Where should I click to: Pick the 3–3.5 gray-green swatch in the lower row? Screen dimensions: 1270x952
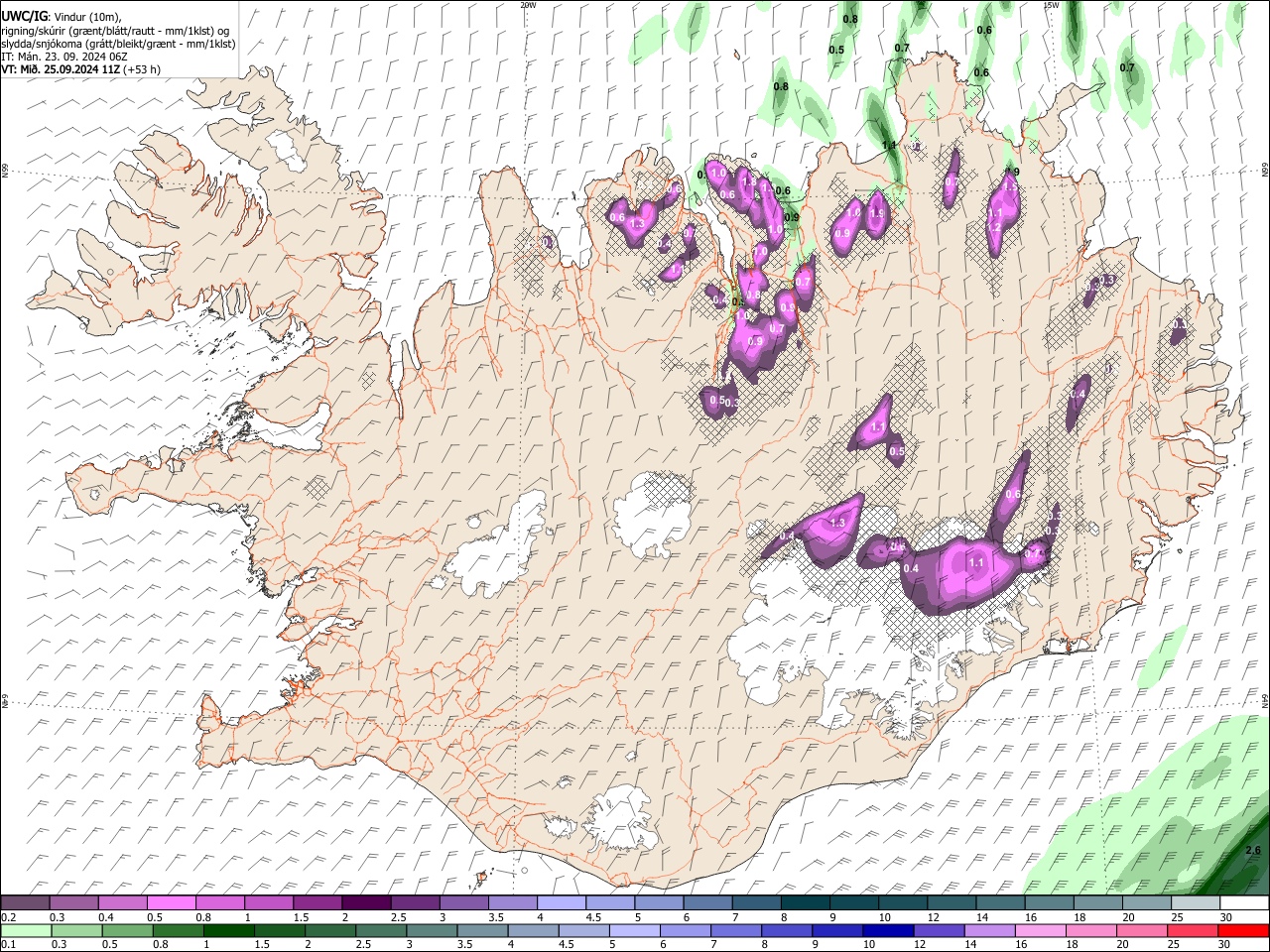coord(432,930)
